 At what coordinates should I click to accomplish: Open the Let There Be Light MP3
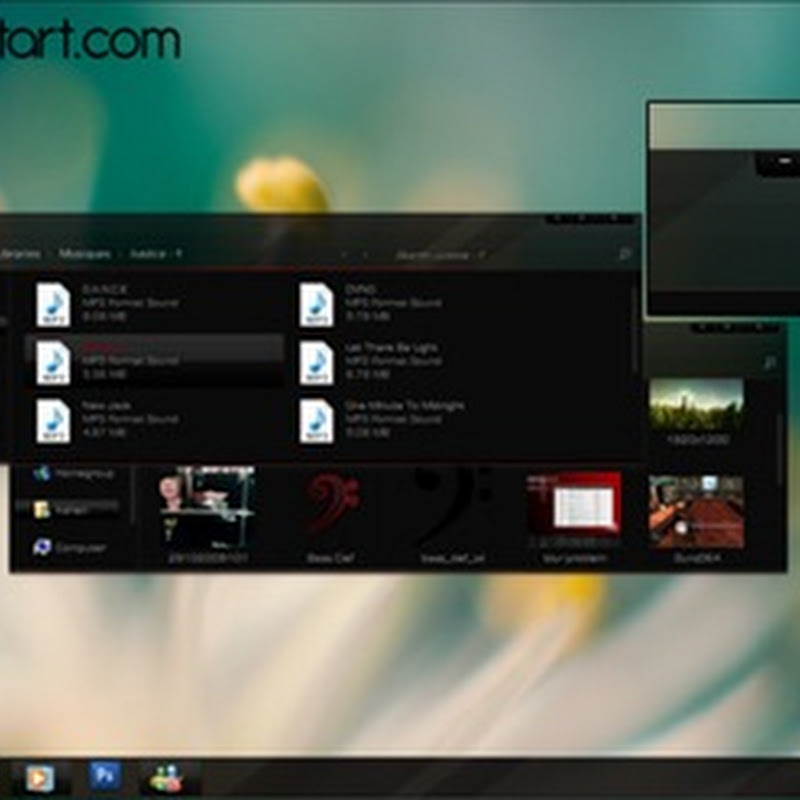point(316,362)
